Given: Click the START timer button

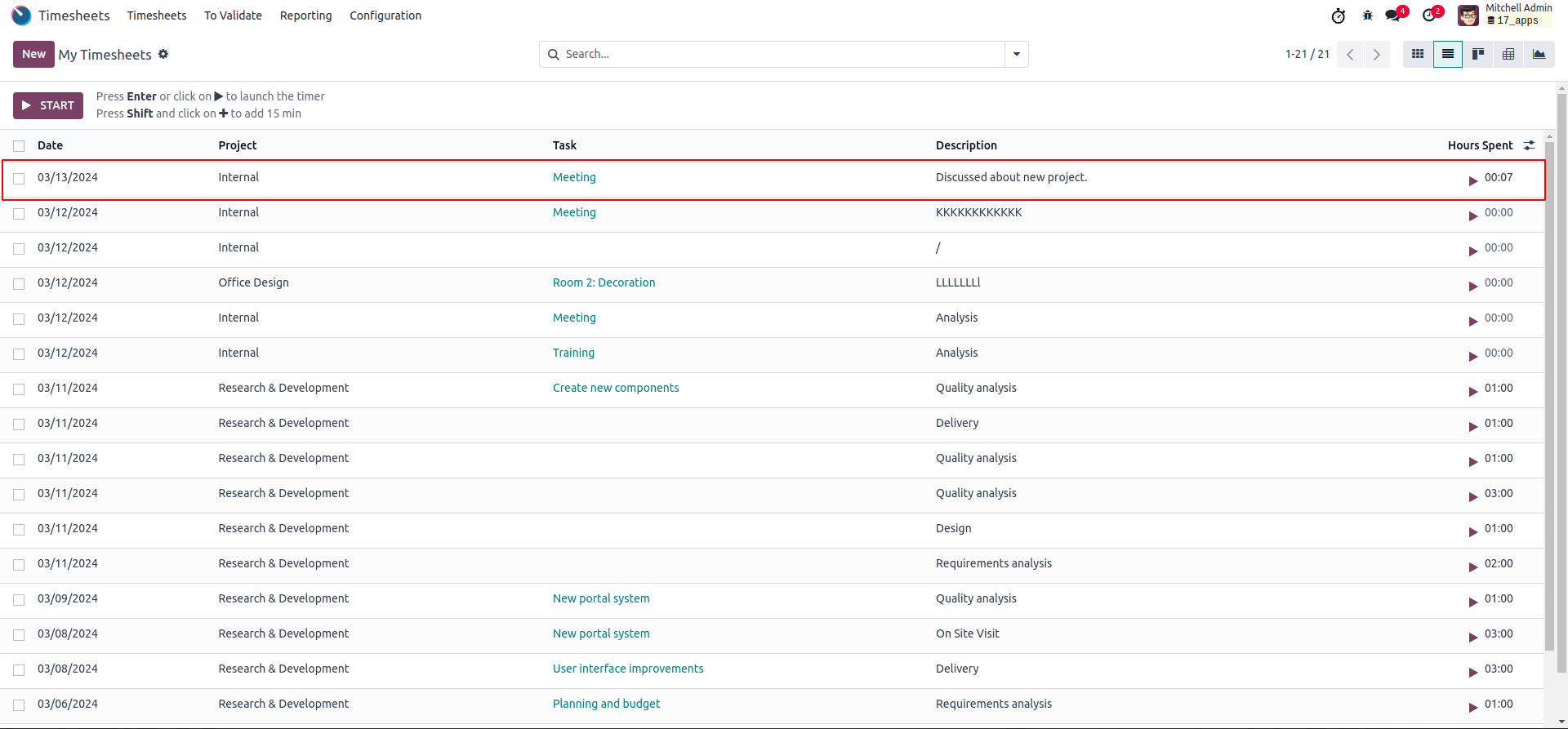Looking at the screenshot, I should (48, 105).
